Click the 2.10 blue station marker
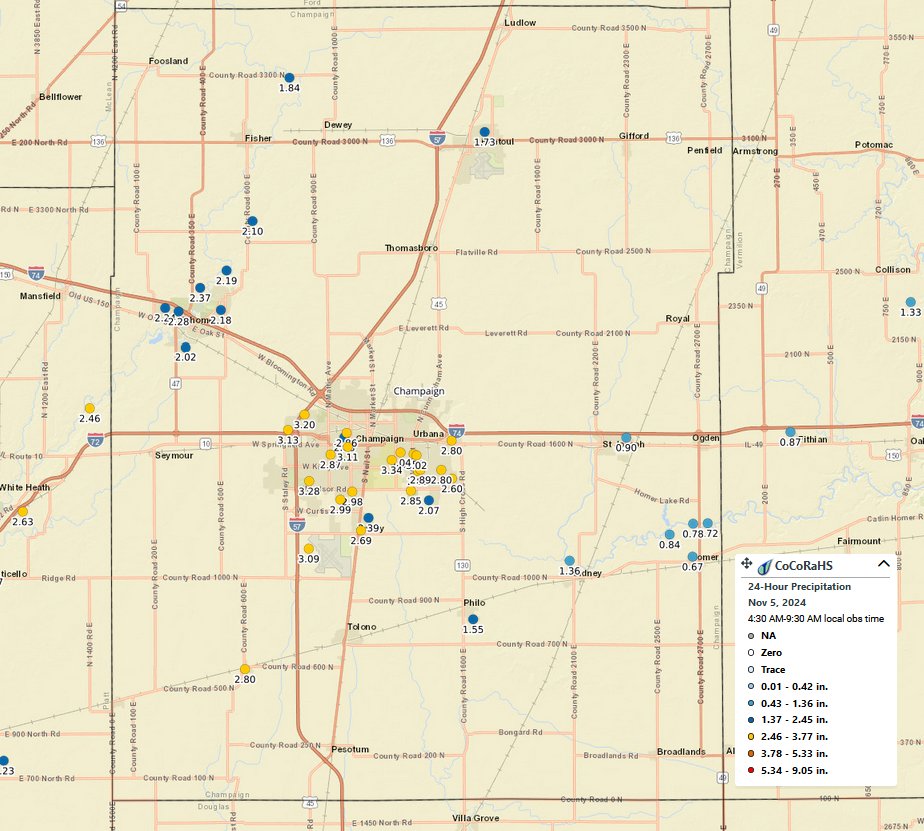 click(x=252, y=221)
